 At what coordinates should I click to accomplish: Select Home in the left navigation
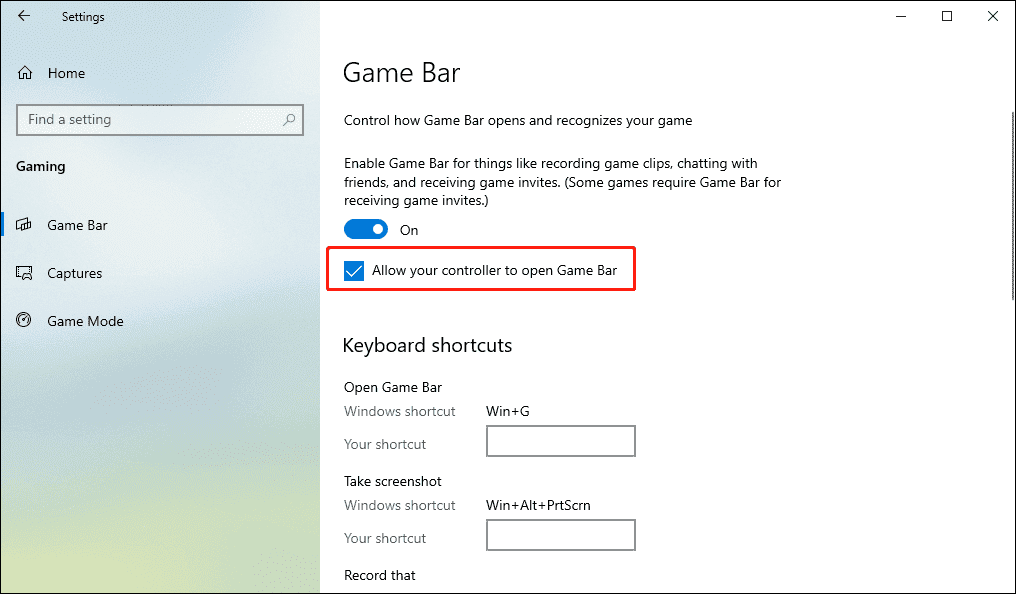[66, 72]
